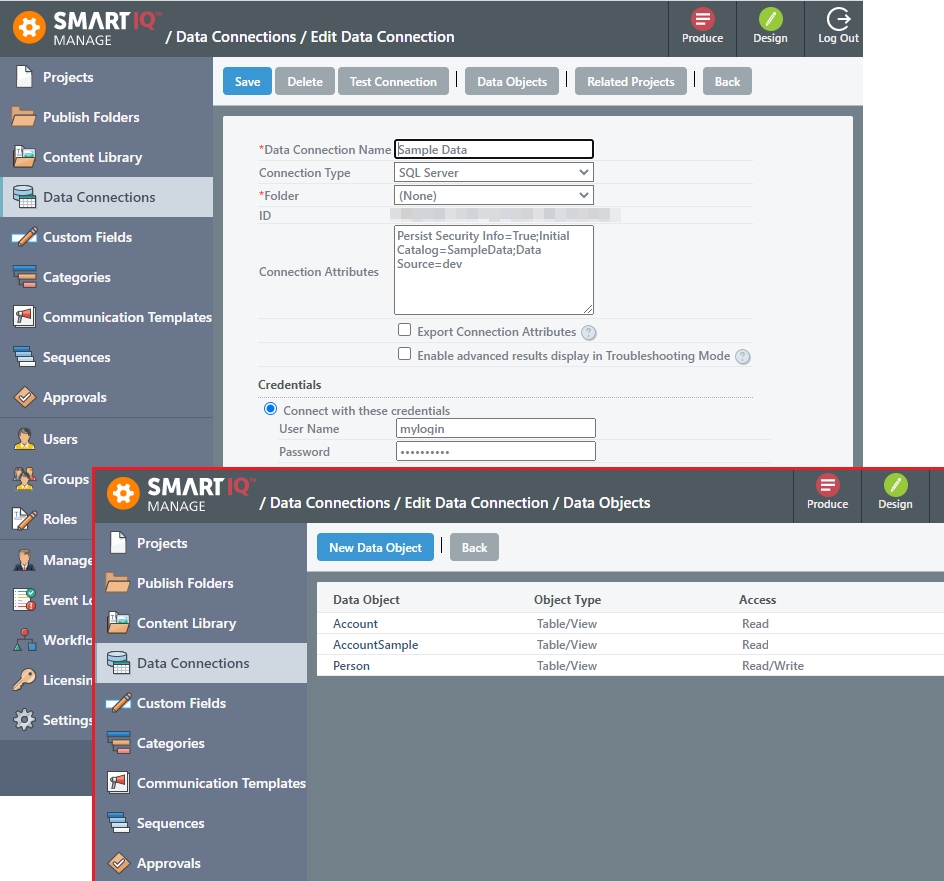The width and height of the screenshot is (944, 881).
Task: Click Log Out icon in back window header
Action: pyautogui.click(x=838, y=19)
